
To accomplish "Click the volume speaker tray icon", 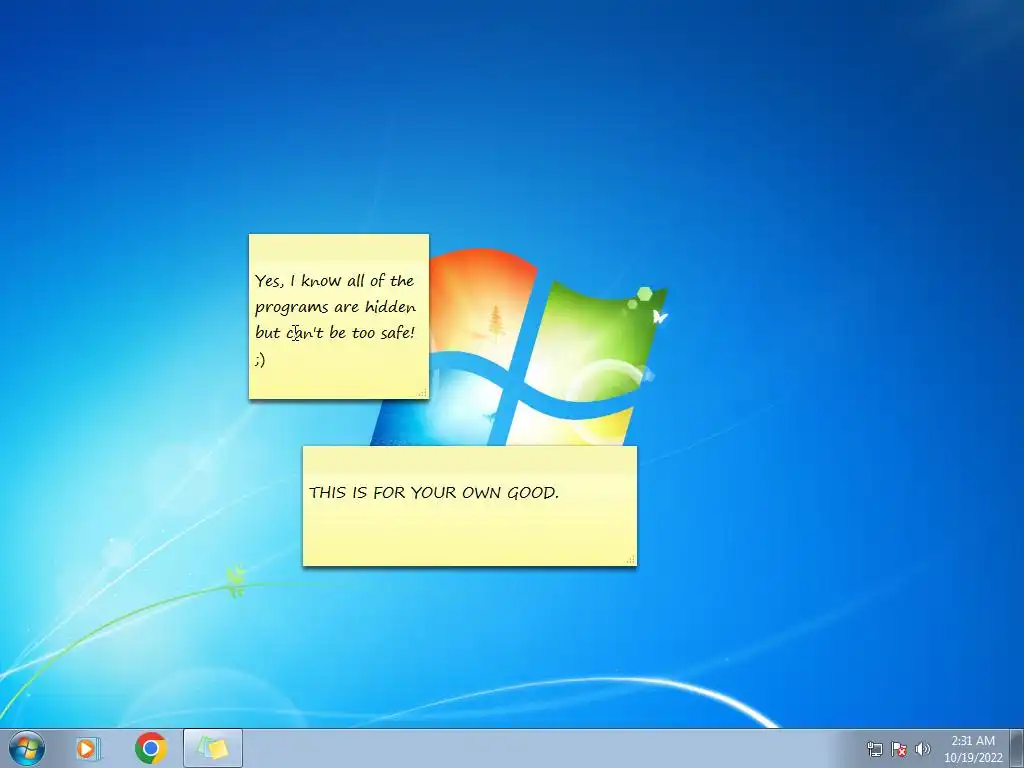I will [x=922, y=749].
